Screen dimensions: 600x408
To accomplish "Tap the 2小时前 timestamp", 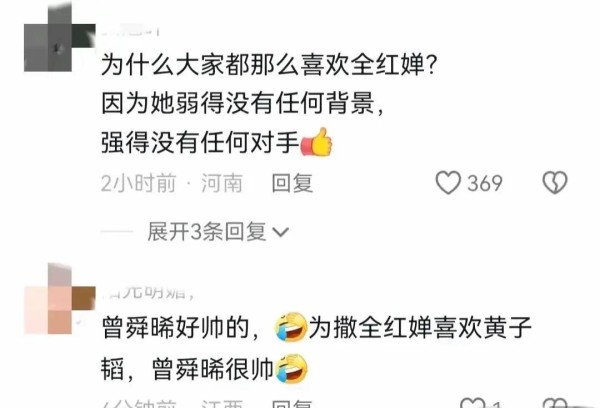I will tap(139, 183).
